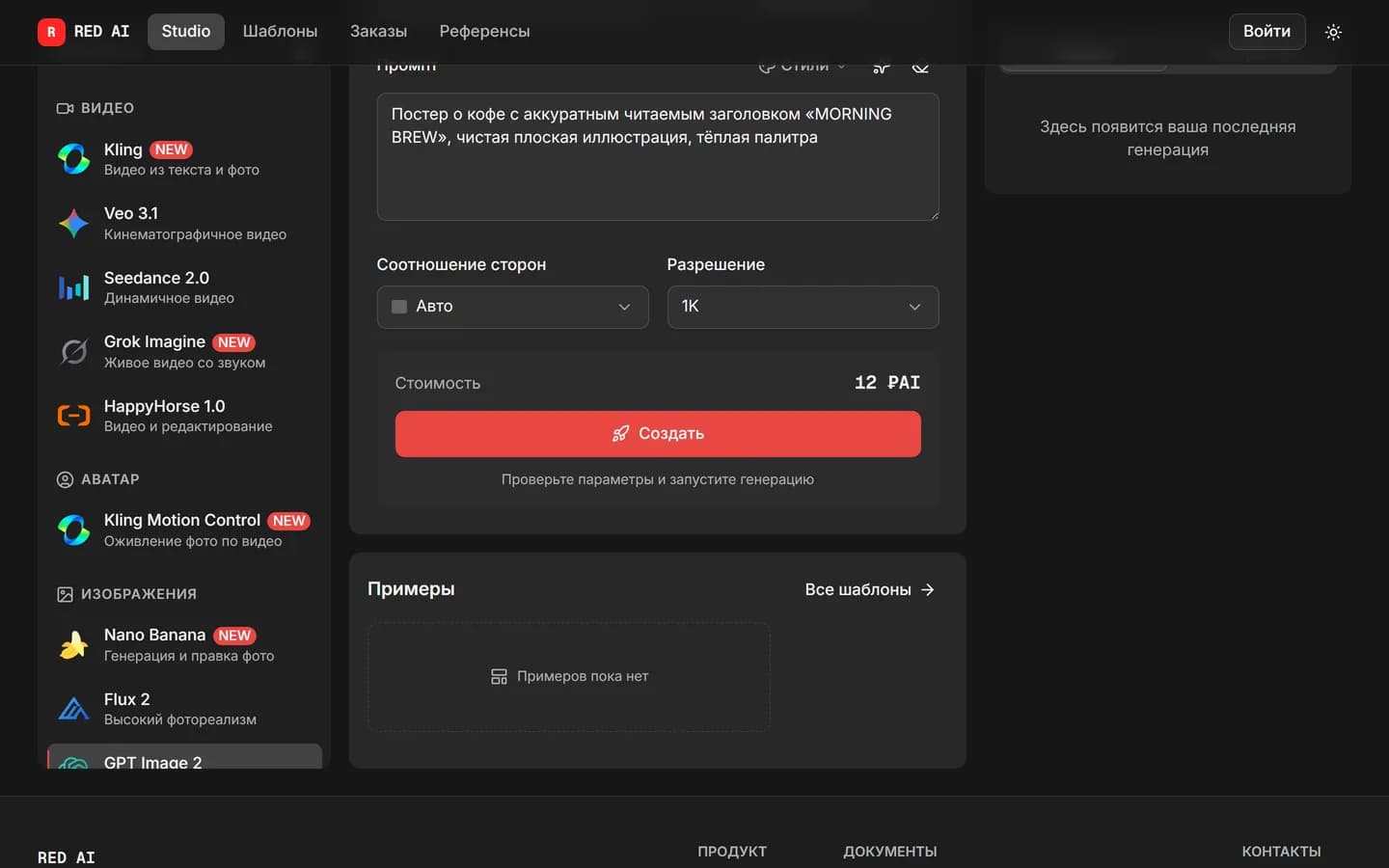This screenshot has width=1389, height=868.
Task: Click the "Примеры" heading
Action: click(x=411, y=588)
